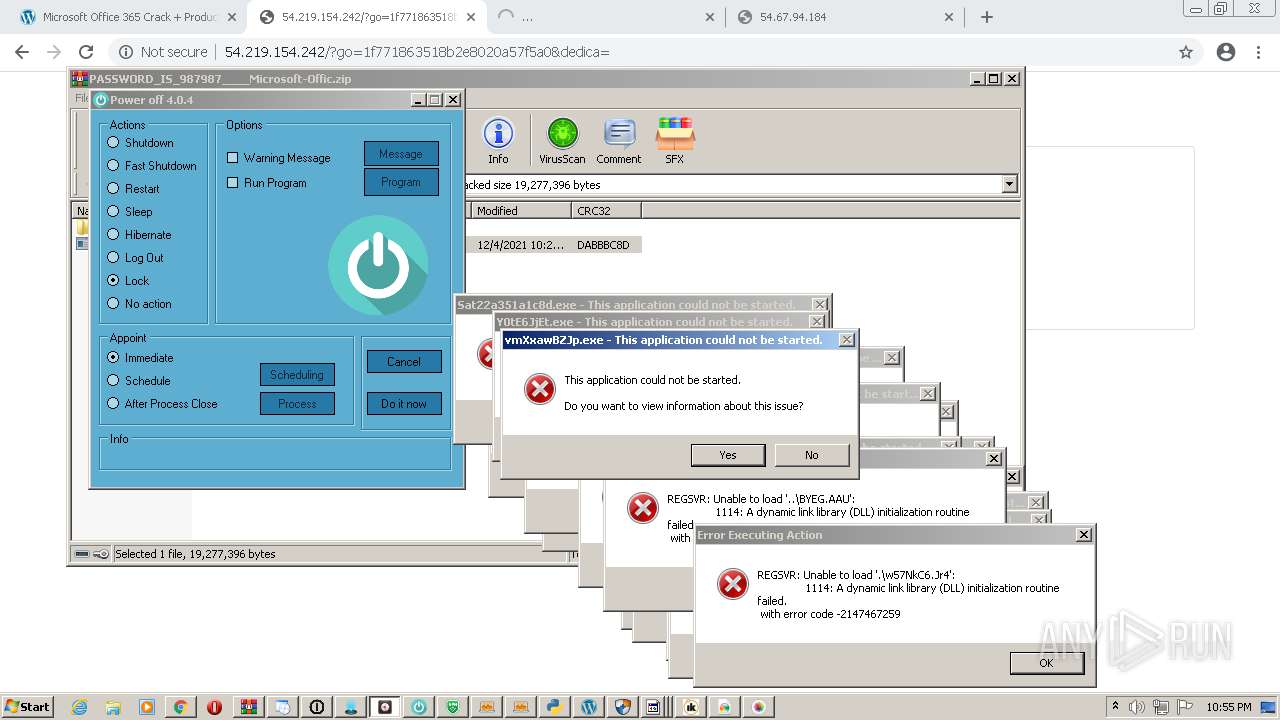The image size is (1280, 720).
Task: Click the browser address bar URL
Action: pos(416,52)
